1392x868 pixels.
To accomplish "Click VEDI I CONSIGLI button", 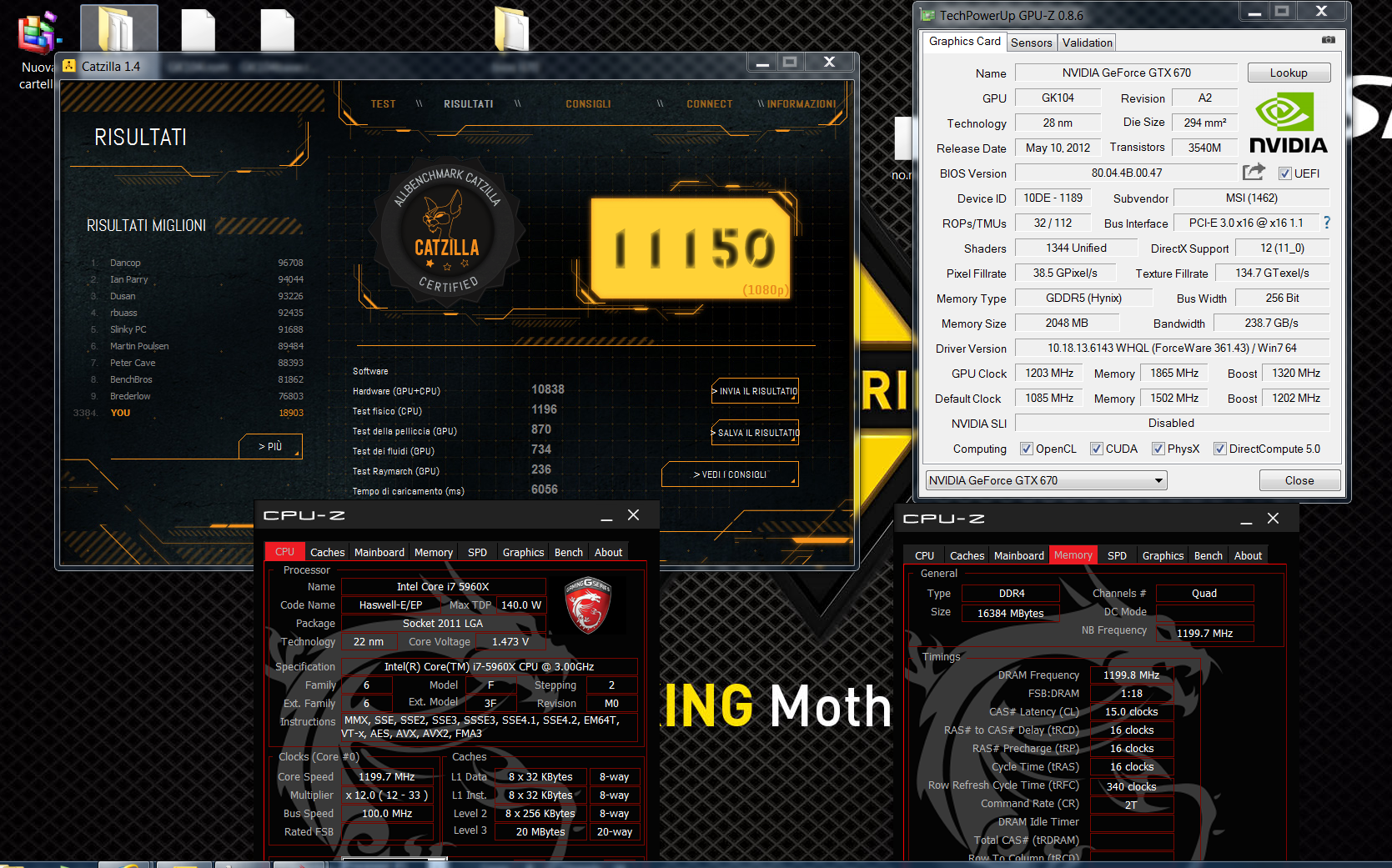I will coord(730,474).
